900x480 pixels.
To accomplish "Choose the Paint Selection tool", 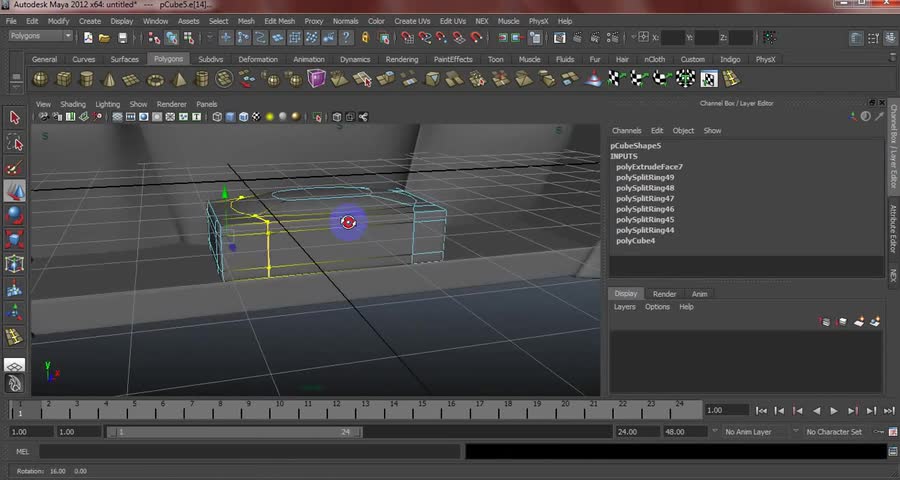I will point(14,167).
